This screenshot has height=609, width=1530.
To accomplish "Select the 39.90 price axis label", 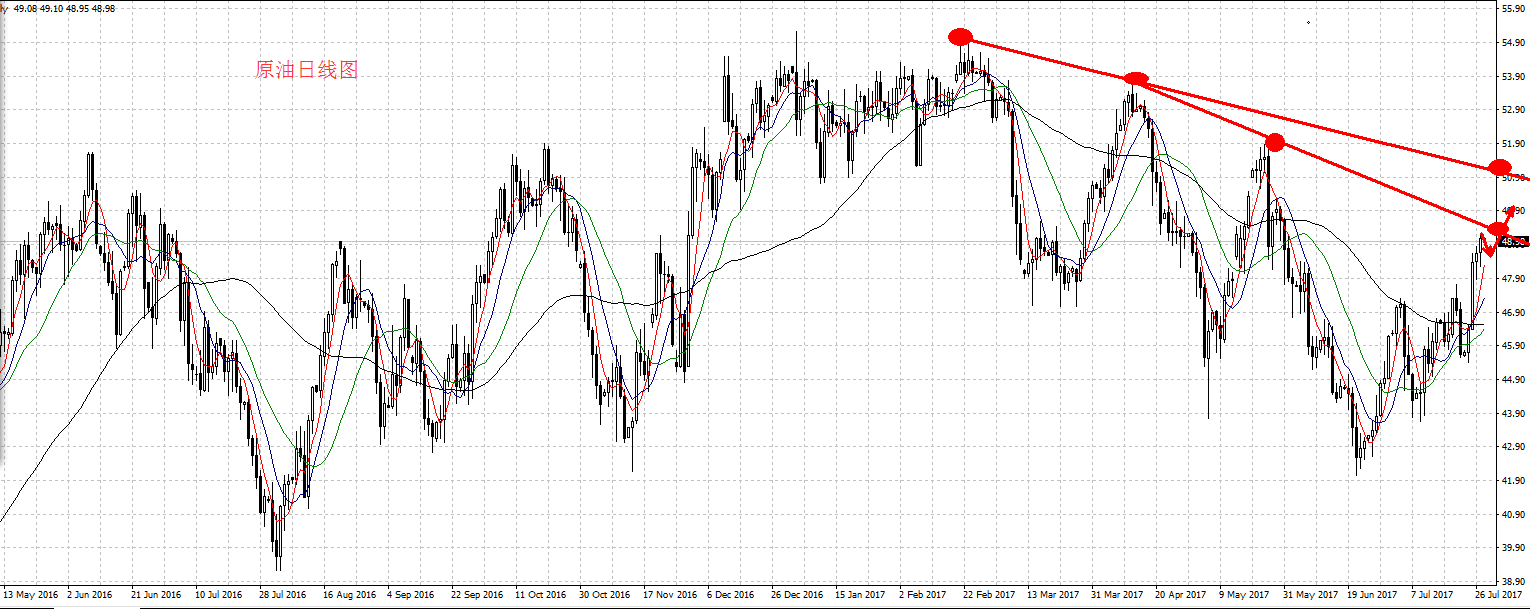I will point(1513,547).
